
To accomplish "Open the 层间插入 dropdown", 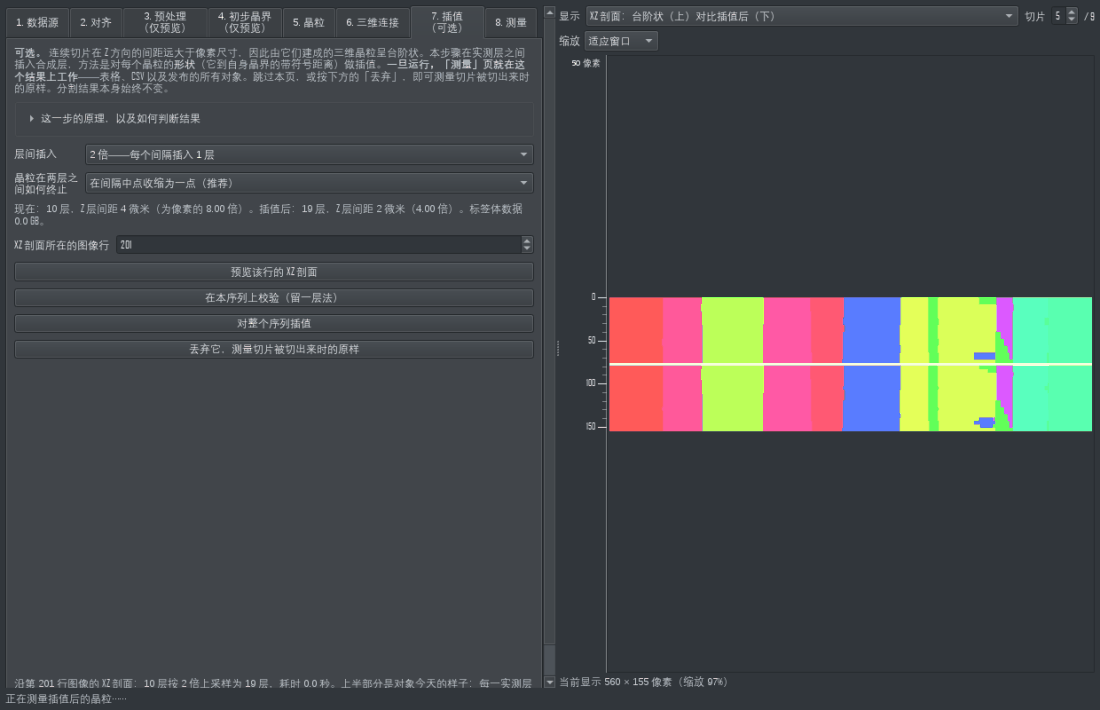I will point(309,154).
